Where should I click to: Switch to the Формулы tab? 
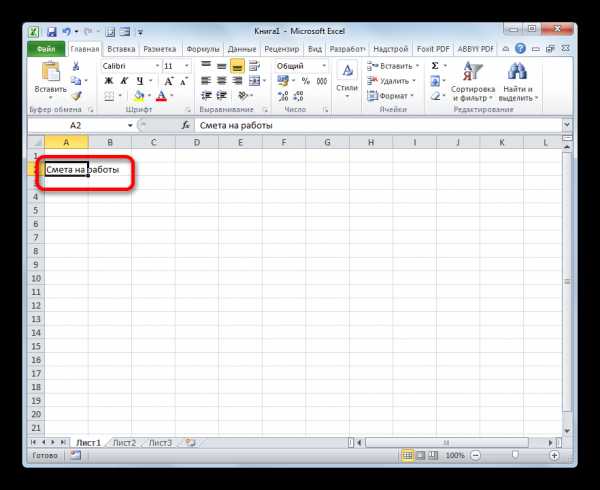click(203, 49)
